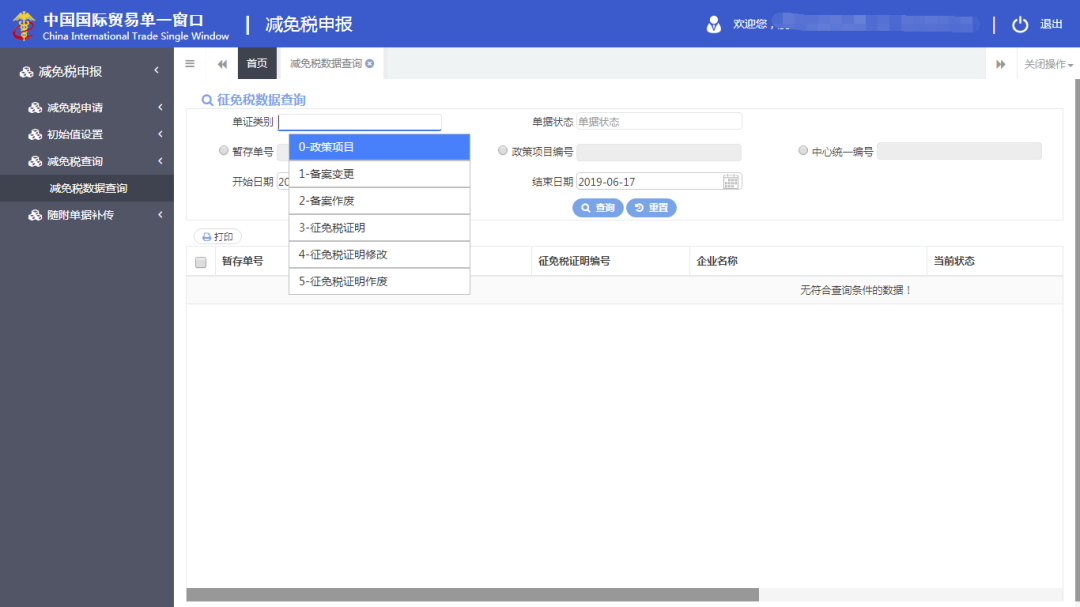
Task: Expand the 初始值设置 sidebar section
Action: 87,133
